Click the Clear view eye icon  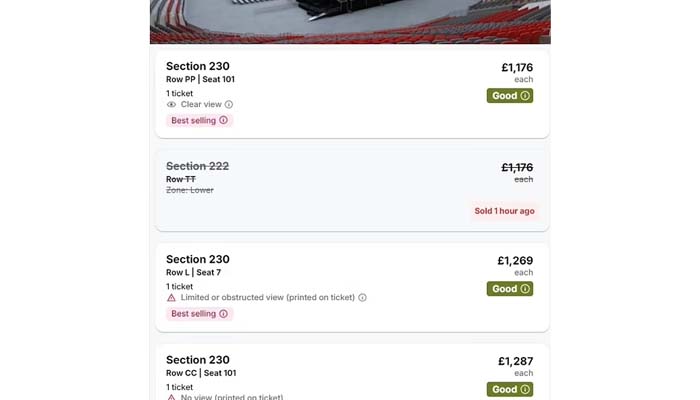(x=171, y=104)
